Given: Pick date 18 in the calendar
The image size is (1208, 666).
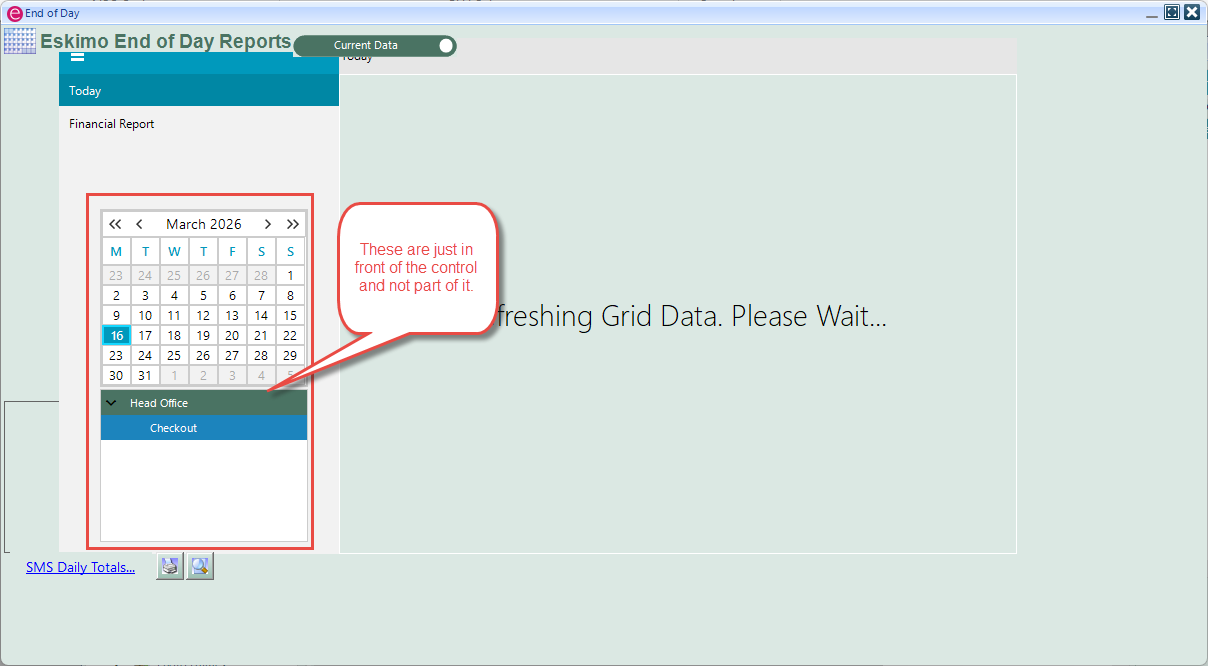Looking at the screenshot, I should [x=174, y=335].
